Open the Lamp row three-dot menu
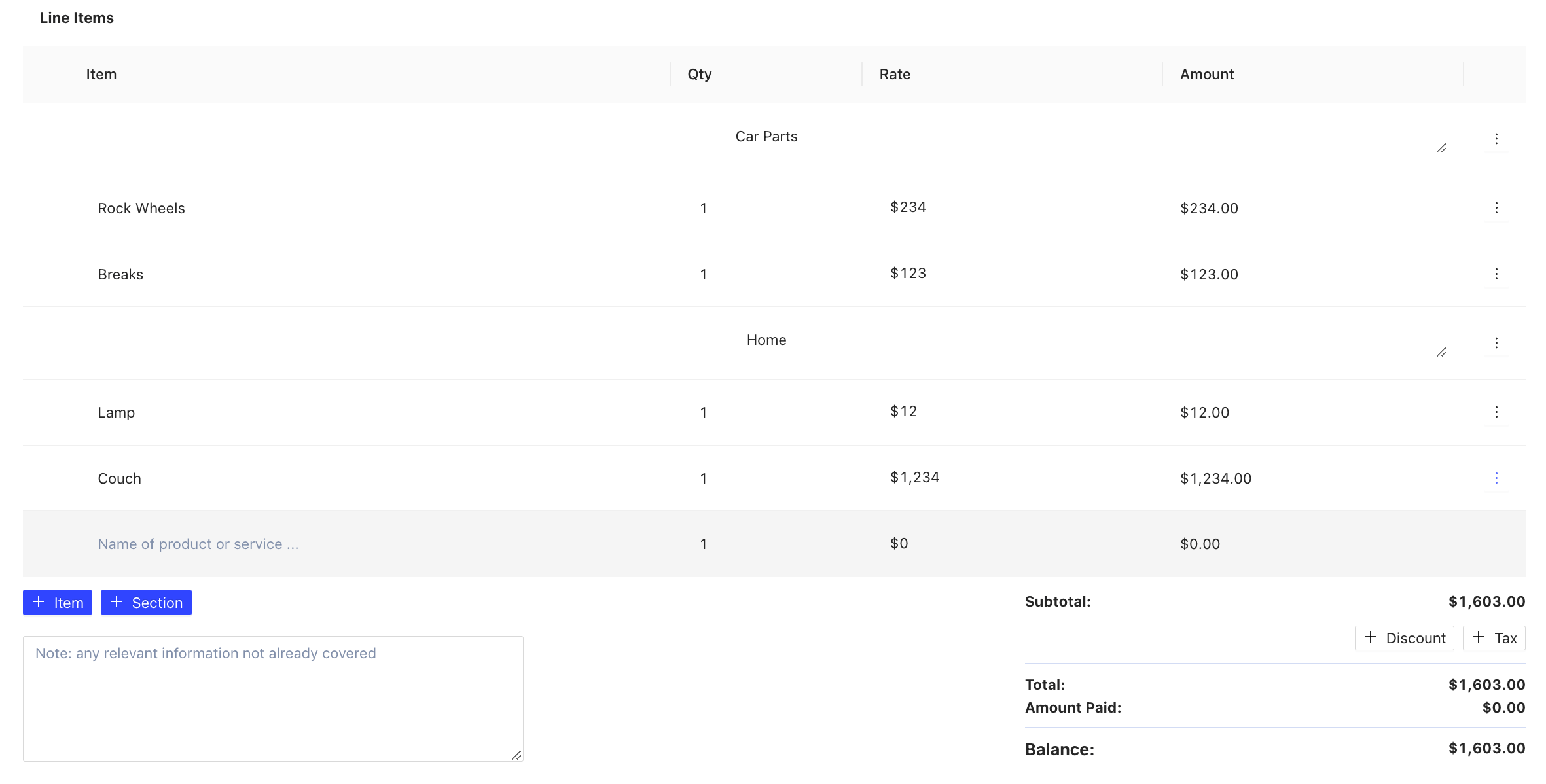 click(x=1496, y=412)
